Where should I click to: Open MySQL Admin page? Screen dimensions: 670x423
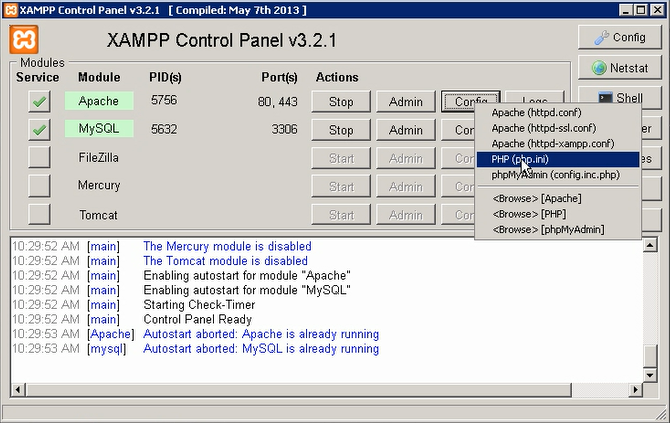tap(406, 130)
